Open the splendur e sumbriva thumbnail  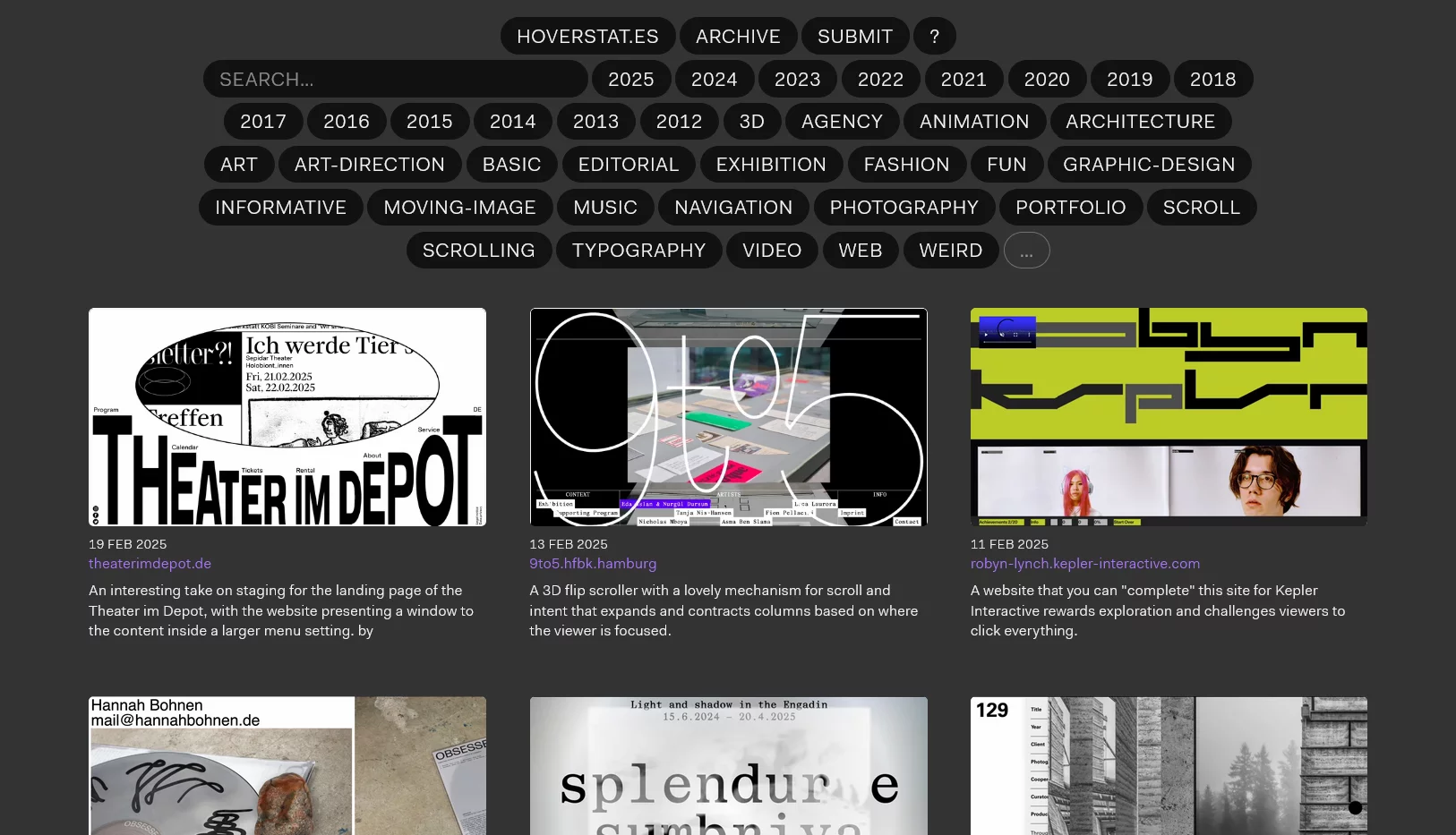(728, 766)
